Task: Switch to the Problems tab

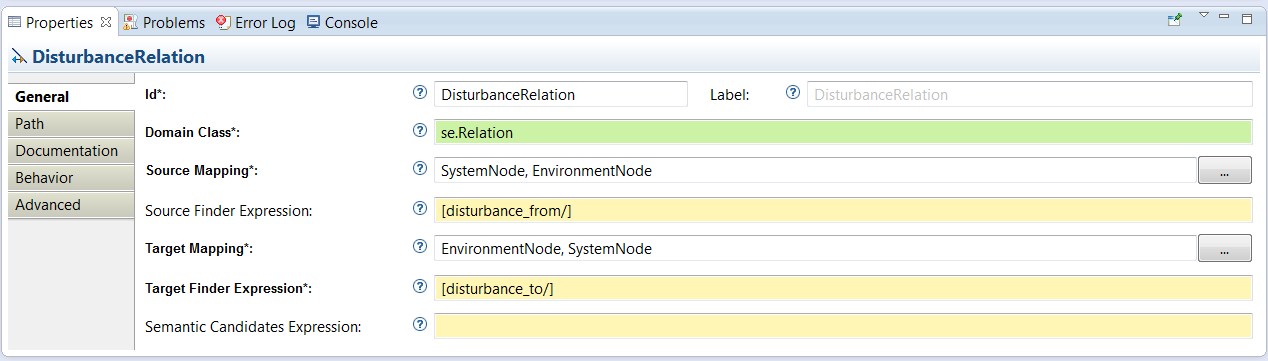Action: [164, 22]
